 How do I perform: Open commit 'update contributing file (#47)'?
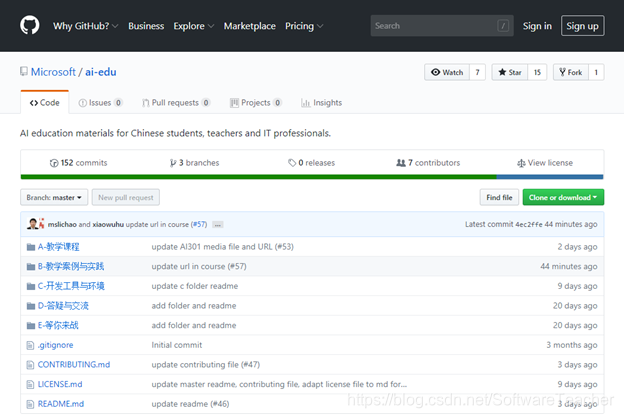tap(205, 365)
